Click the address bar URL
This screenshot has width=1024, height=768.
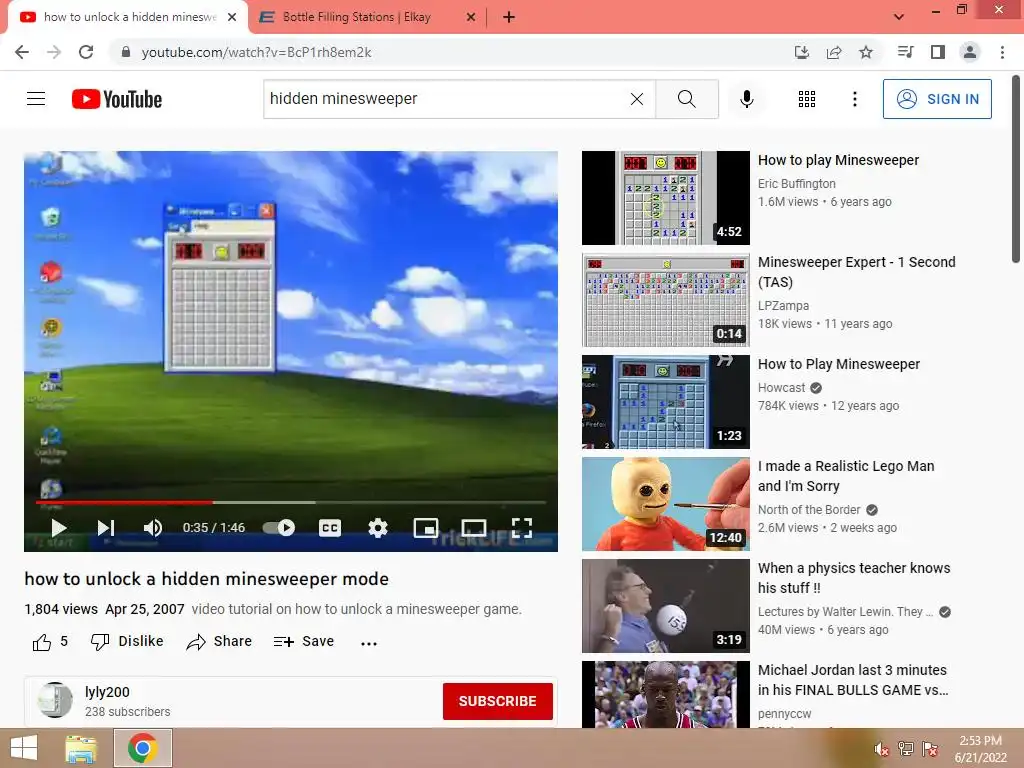pyautogui.click(x=256, y=52)
